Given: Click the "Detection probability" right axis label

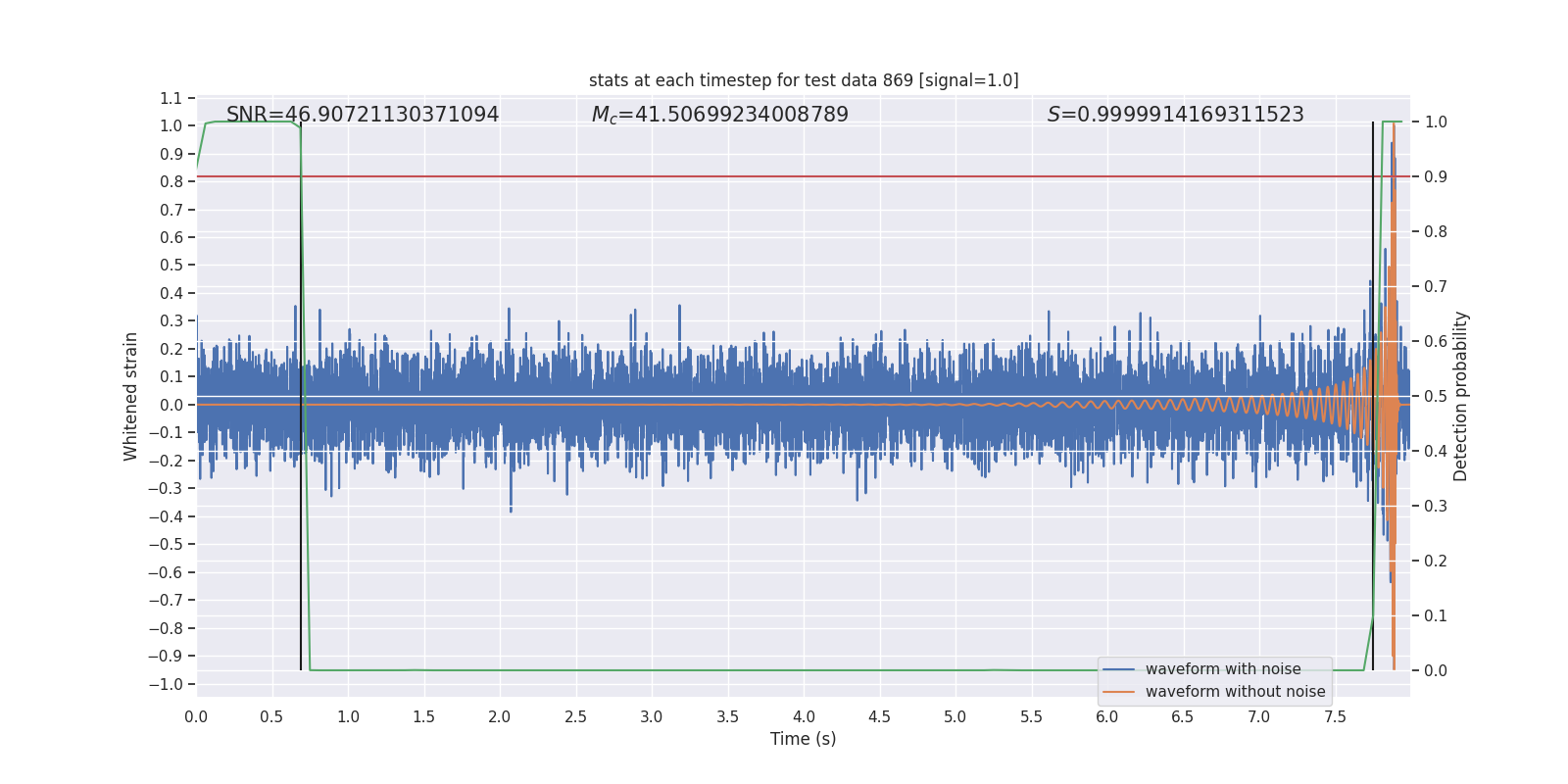Looking at the screenshot, I should click(x=1461, y=397).
